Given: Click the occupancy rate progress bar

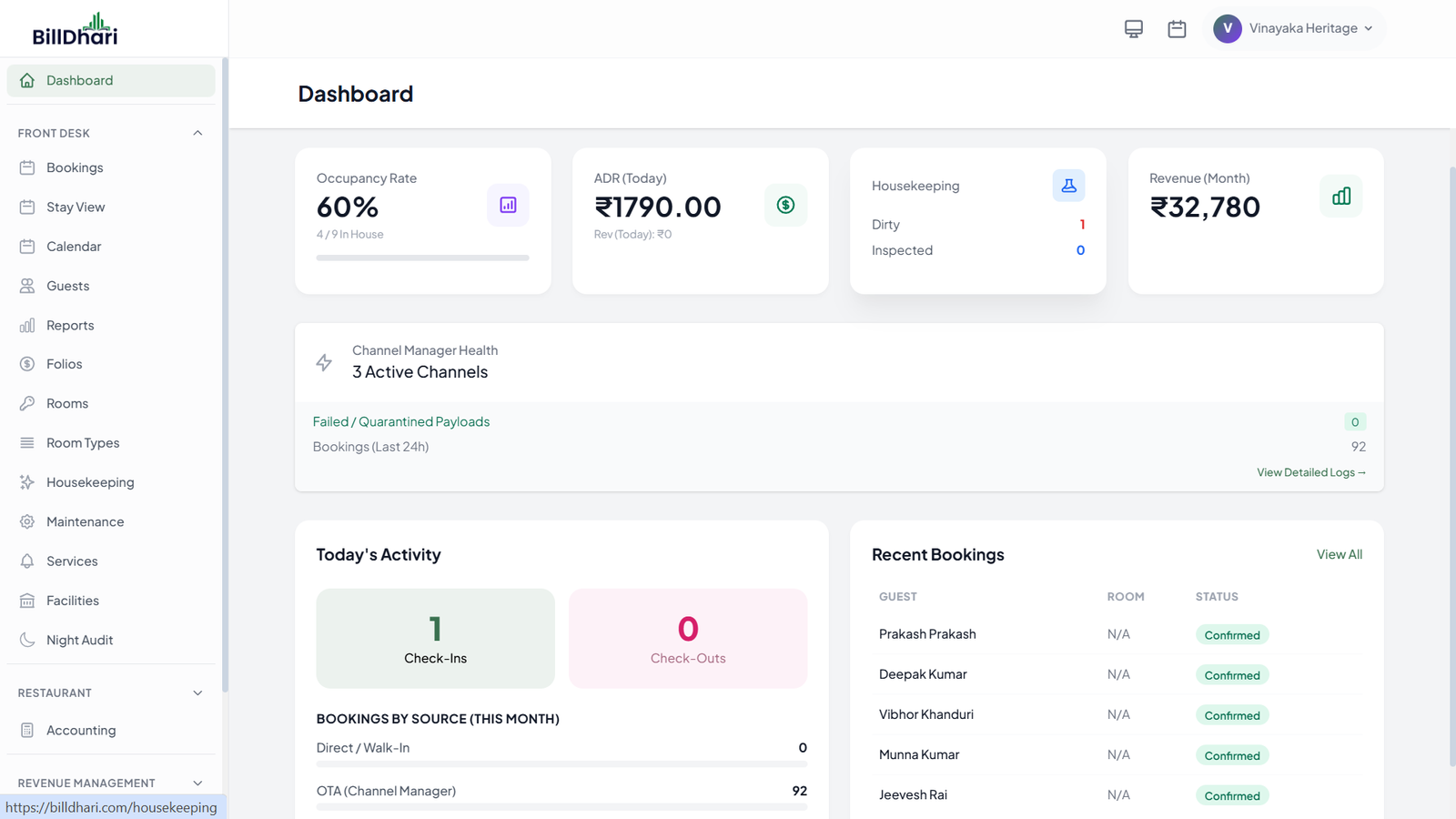Looking at the screenshot, I should [421, 258].
